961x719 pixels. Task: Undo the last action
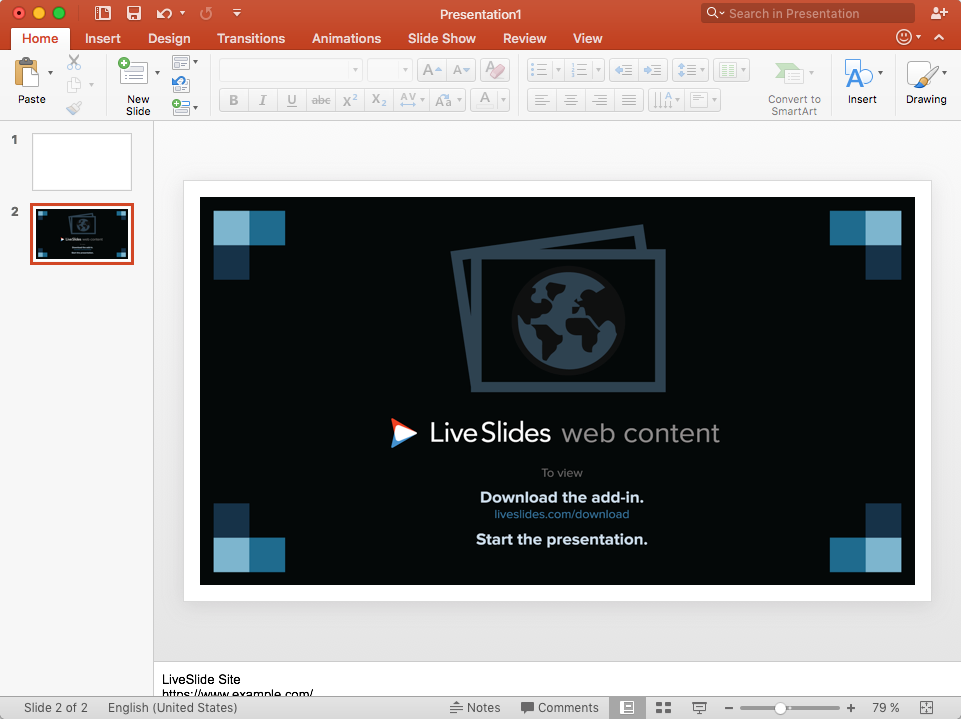click(x=164, y=13)
